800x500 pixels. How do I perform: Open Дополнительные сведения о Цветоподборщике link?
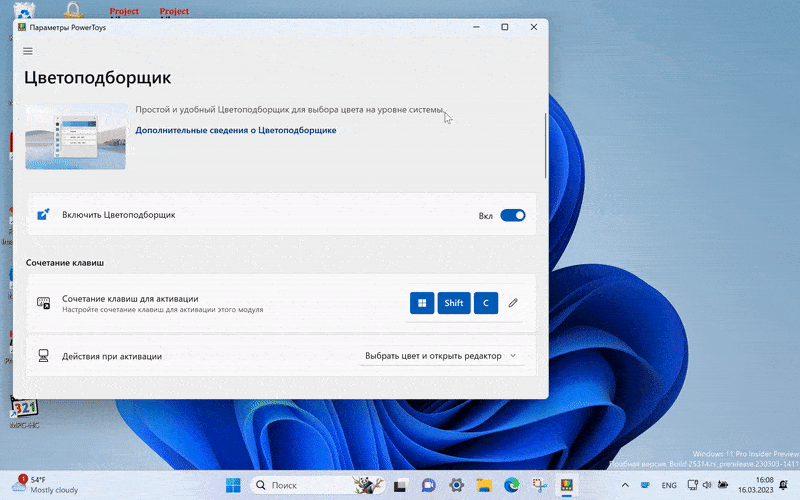[236, 130]
